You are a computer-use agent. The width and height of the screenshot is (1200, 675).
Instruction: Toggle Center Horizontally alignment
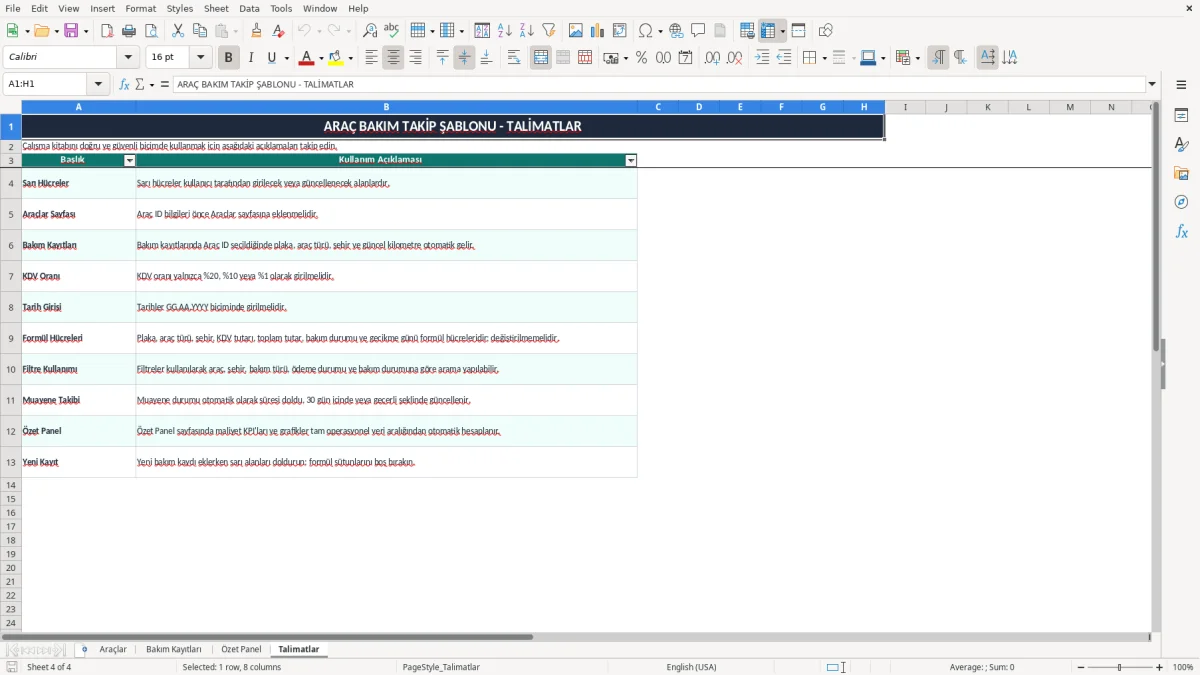(394, 58)
